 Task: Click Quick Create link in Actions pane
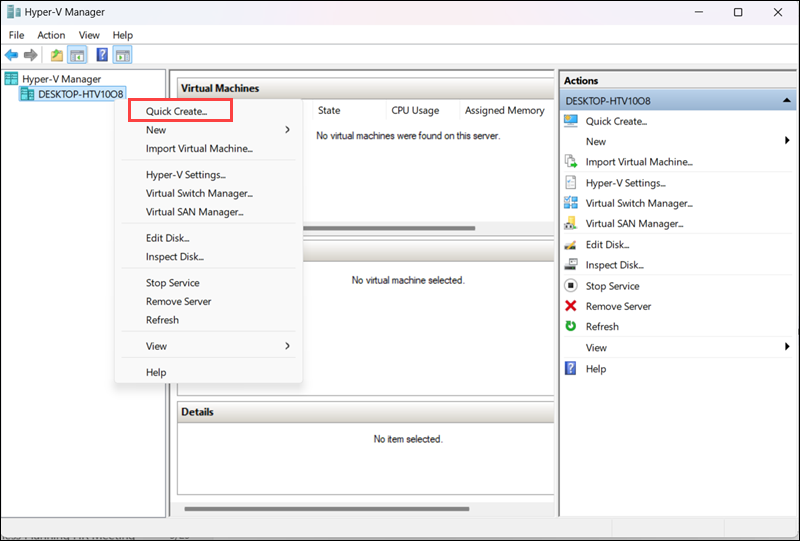tap(616, 121)
